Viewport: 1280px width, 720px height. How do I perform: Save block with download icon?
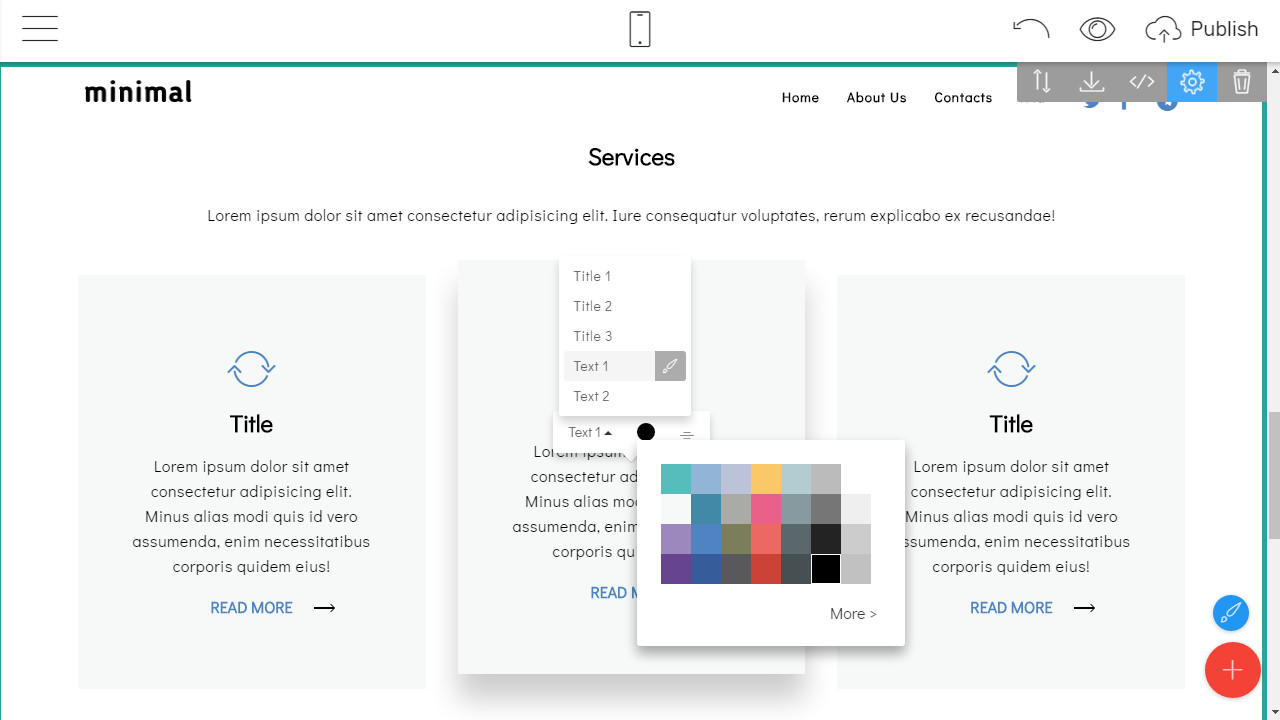1092,82
